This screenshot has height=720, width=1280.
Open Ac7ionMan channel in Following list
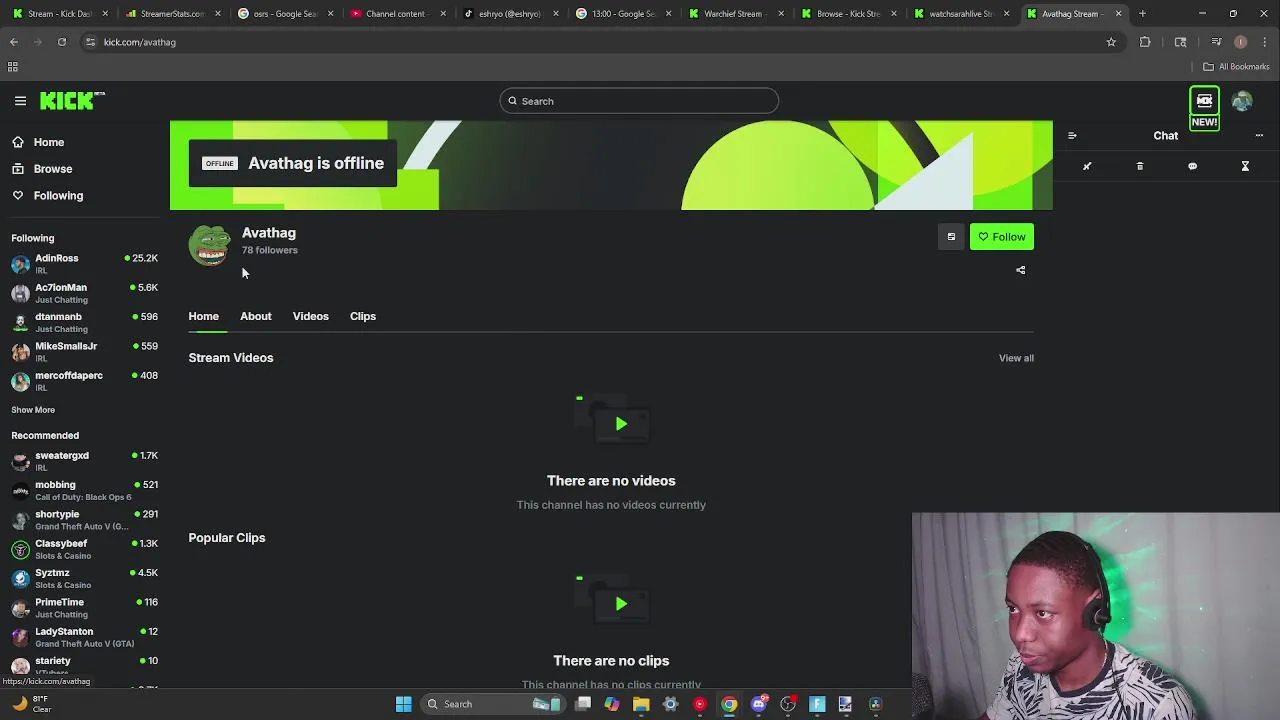[x=85, y=293]
